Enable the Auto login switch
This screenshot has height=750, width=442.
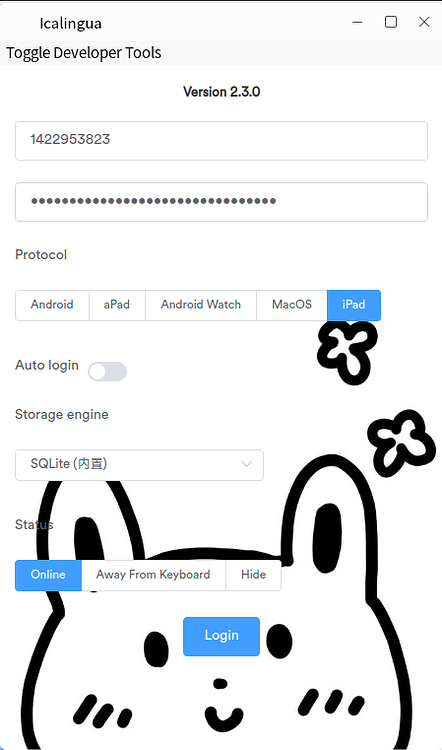coord(107,372)
